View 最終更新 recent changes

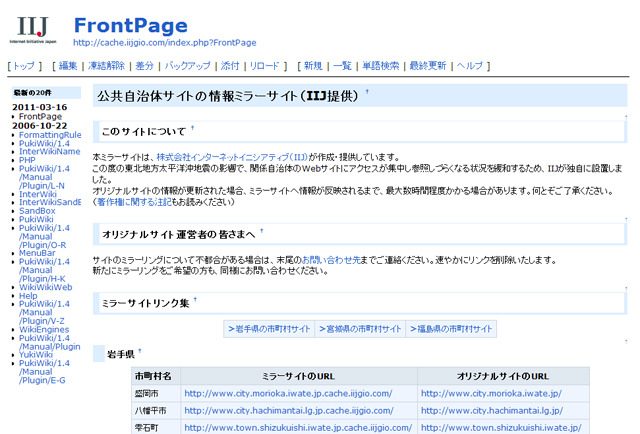[x=428, y=66]
